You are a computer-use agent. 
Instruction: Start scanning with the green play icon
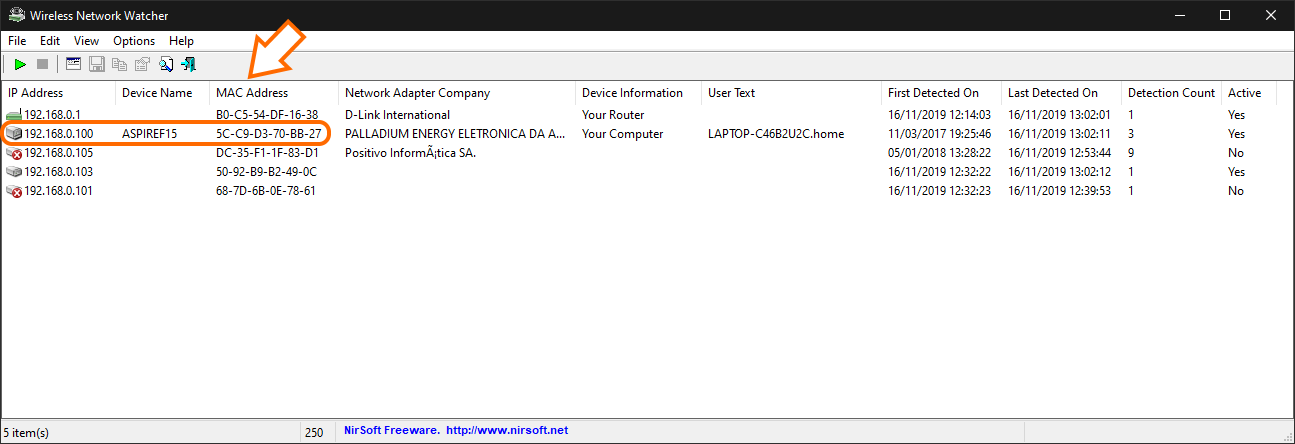click(x=20, y=64)
